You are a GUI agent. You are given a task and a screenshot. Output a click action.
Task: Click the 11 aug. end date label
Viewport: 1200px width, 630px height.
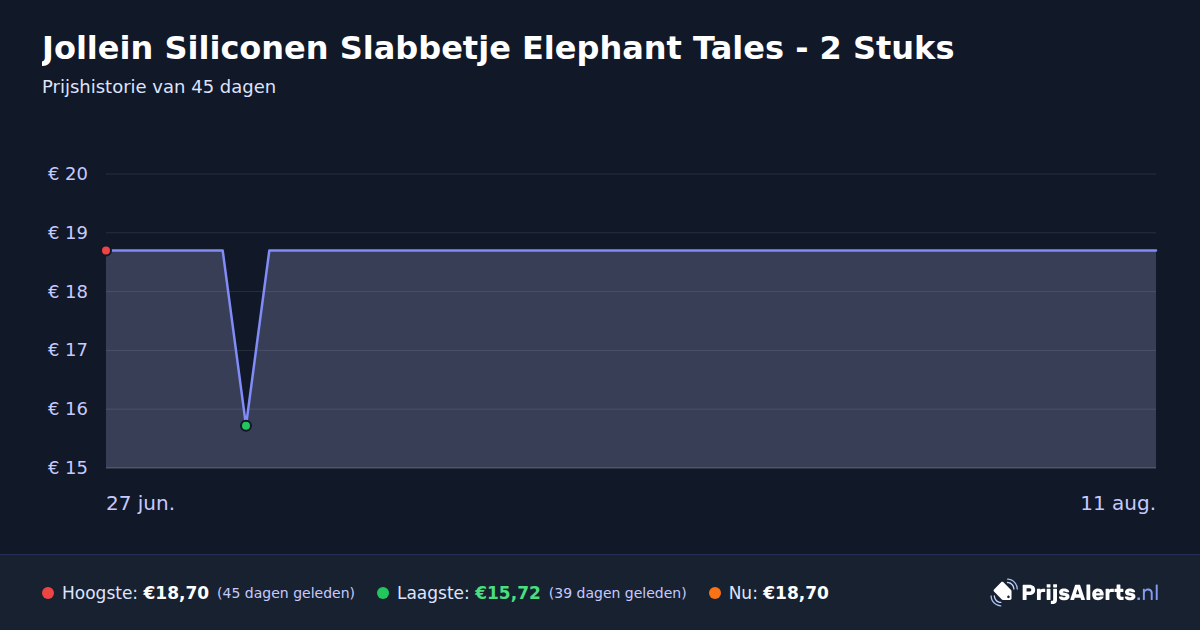pyautogui.click(x=1118, y=503)
